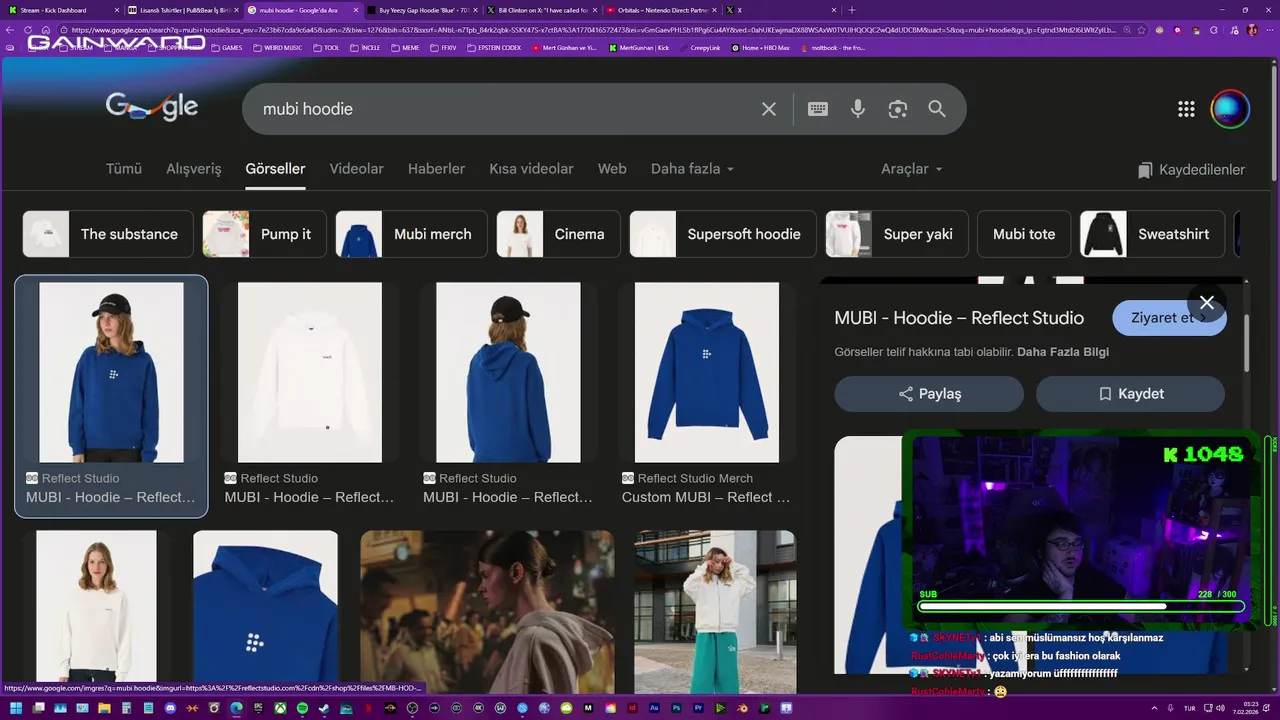Open the Windows Start menu
This screenshot has height=720, width=1280.
[16, 708]
